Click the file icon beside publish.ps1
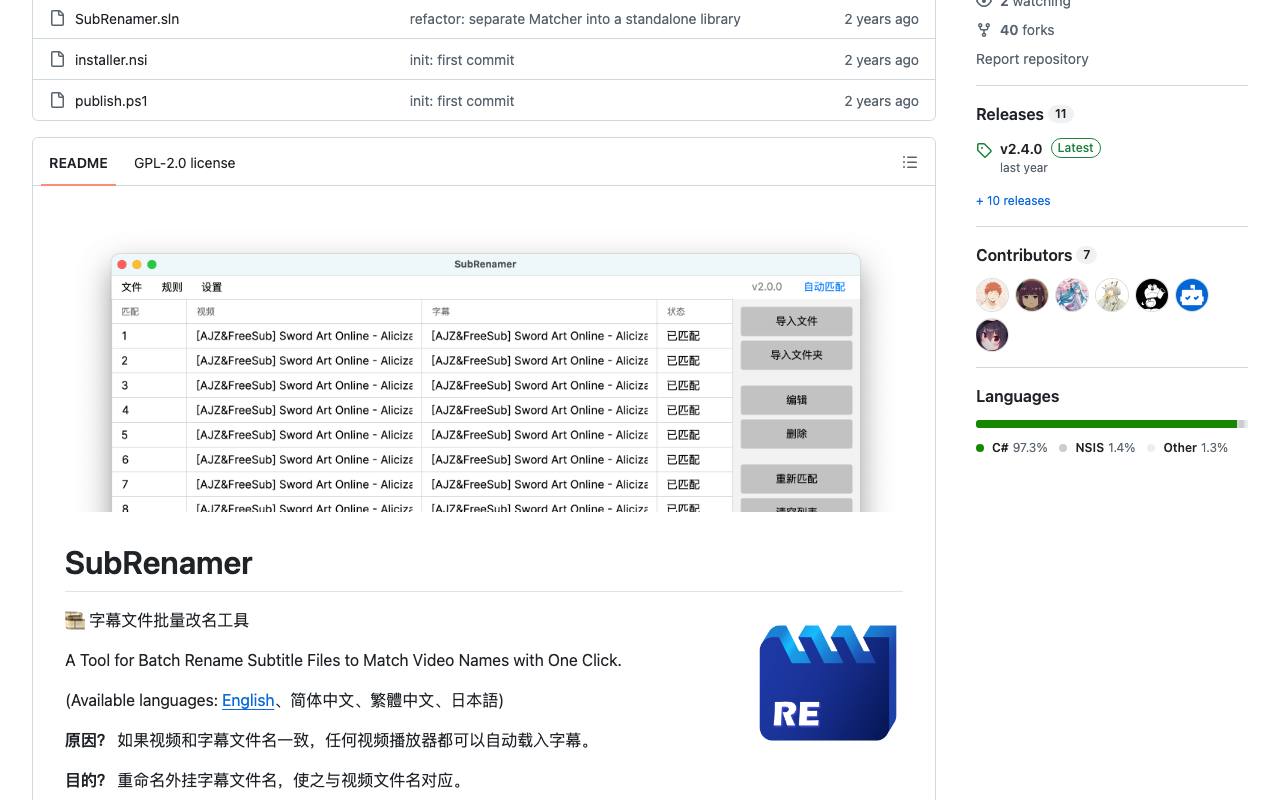 57,101
